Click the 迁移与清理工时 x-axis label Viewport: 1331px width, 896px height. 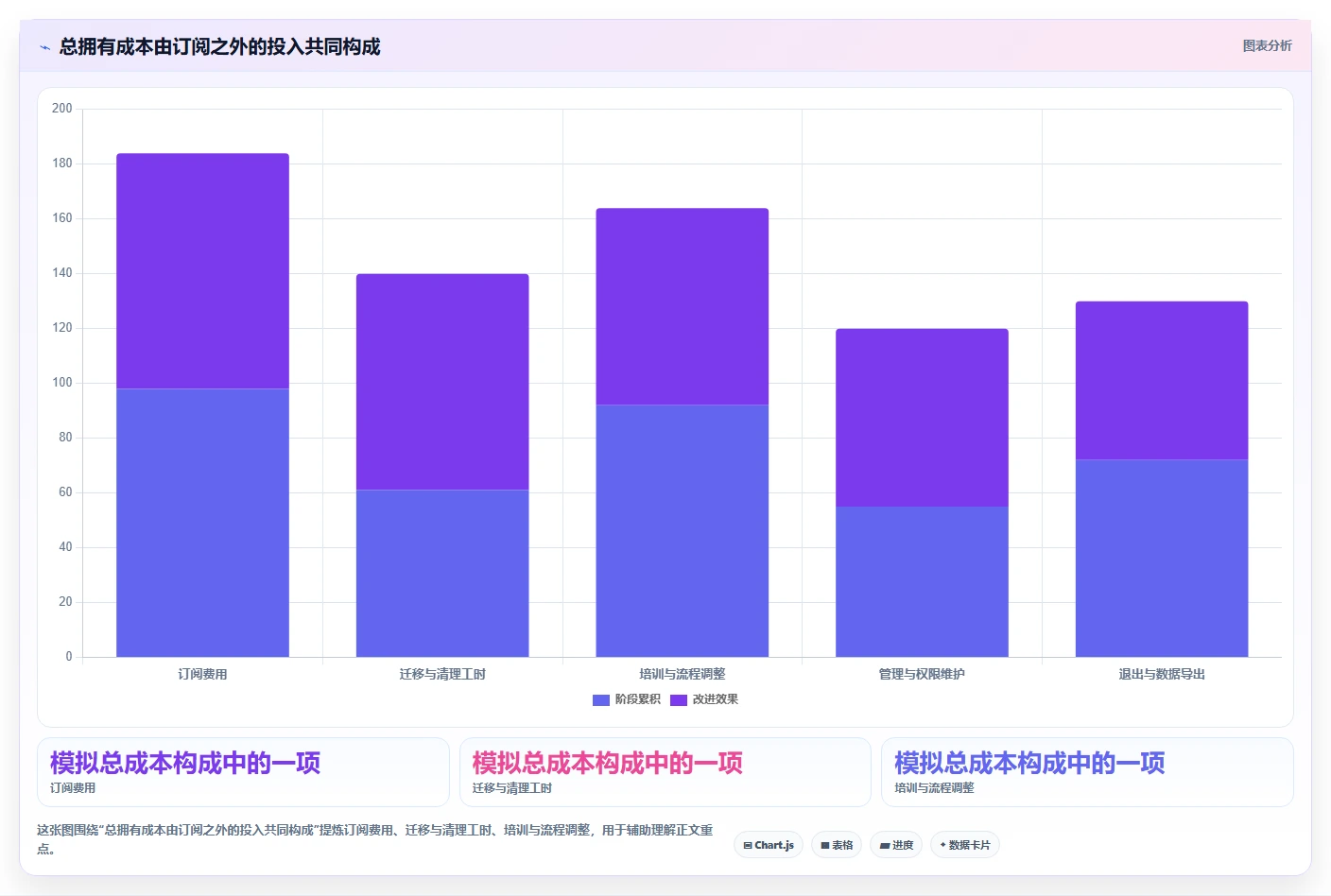(x=442, y=674)
